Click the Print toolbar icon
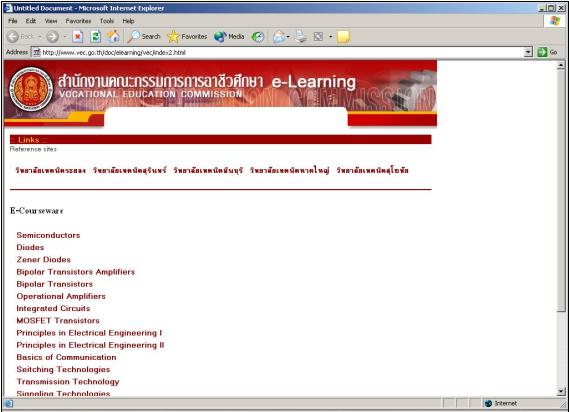569x412 pixels. coord(300,36)
